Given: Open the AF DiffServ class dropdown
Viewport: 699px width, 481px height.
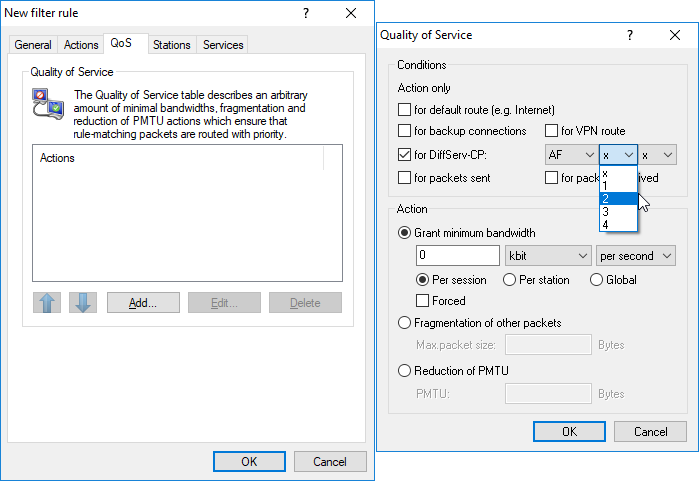Looking at the screenshot, I should (569, 155).
